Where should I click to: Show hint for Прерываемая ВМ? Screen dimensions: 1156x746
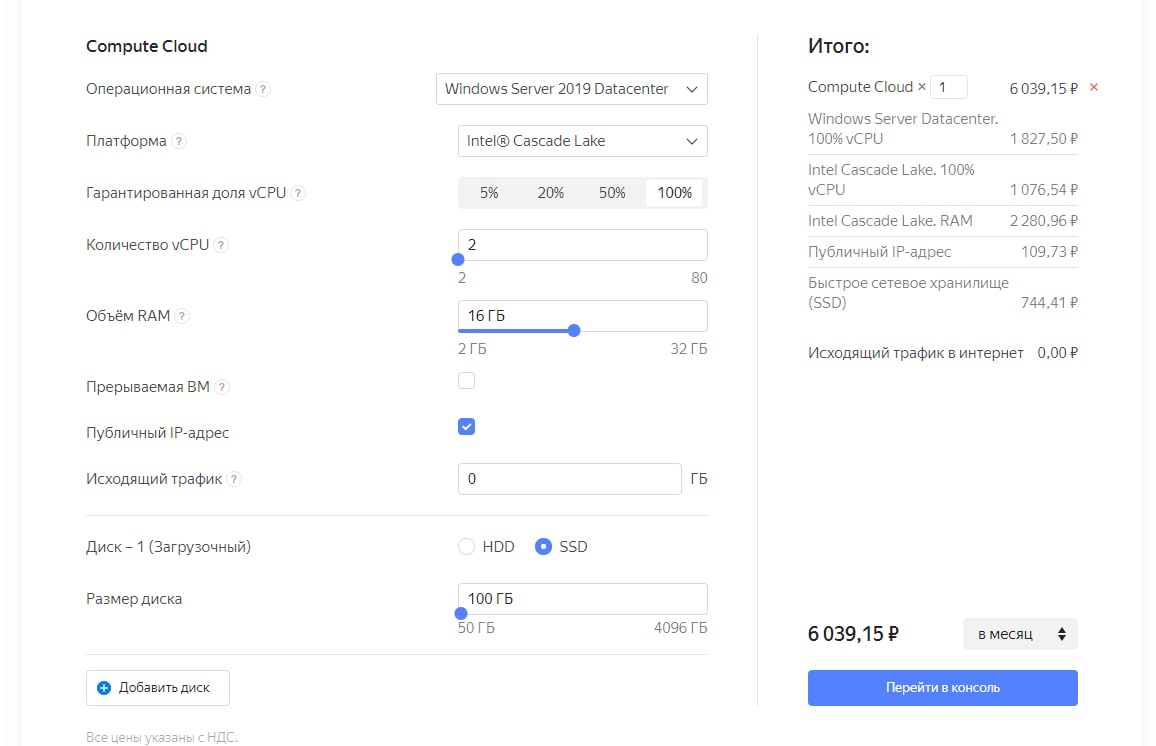pos(222,387)
